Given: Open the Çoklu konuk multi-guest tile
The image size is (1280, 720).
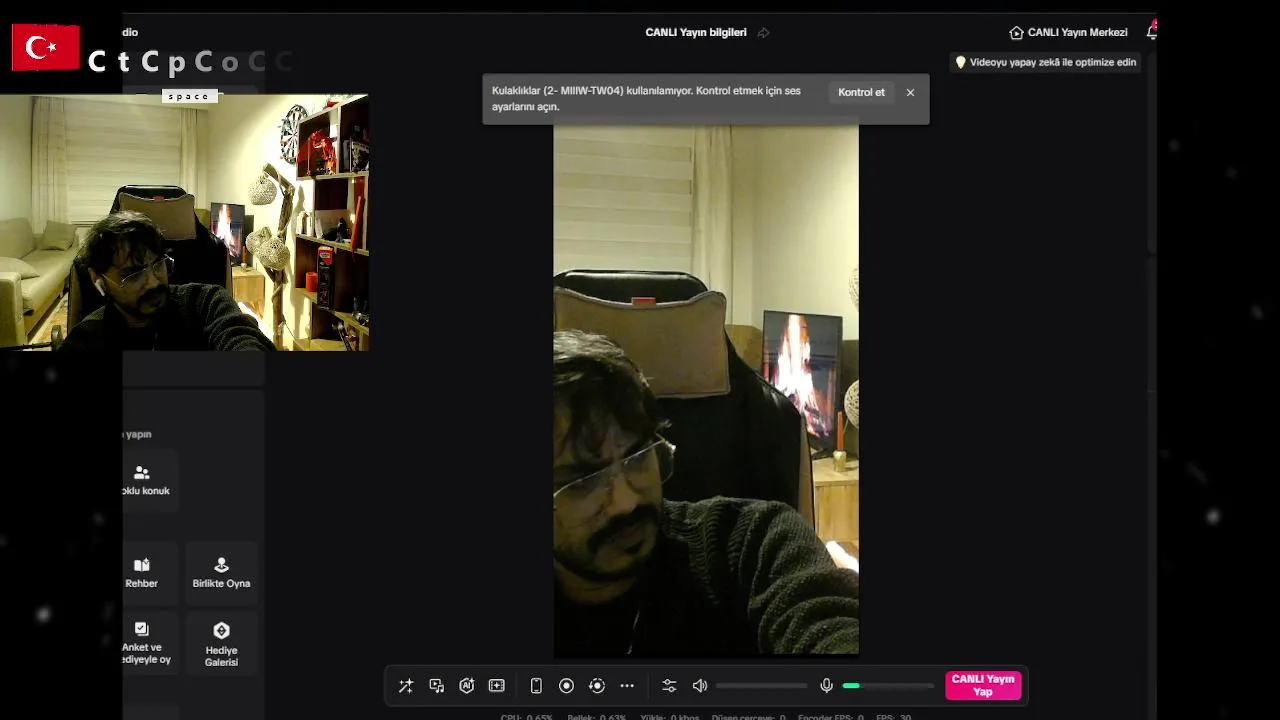Looking at the screenshot, I should tap(150, 480).
